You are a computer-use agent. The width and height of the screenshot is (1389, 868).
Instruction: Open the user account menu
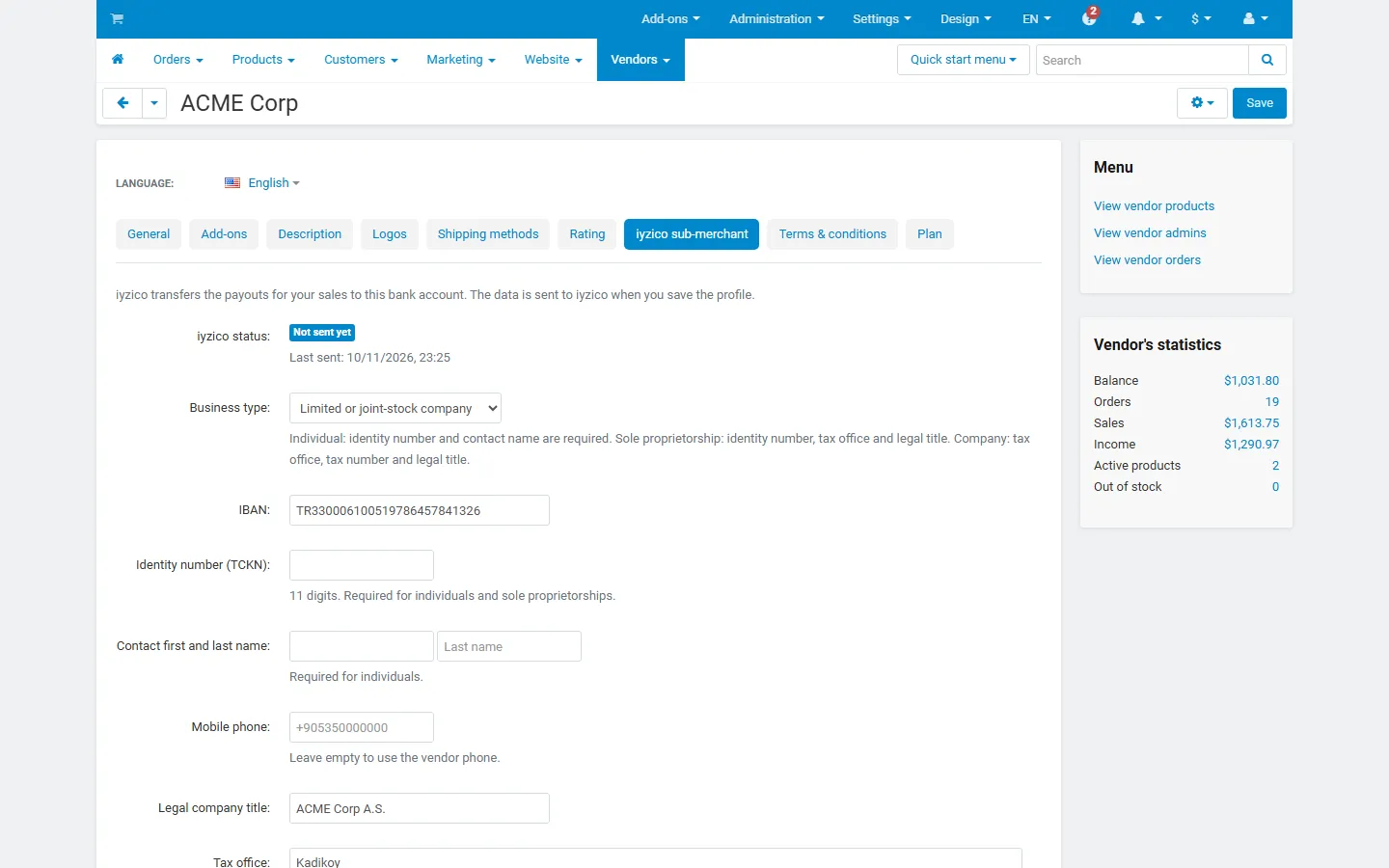(1255, 18)
